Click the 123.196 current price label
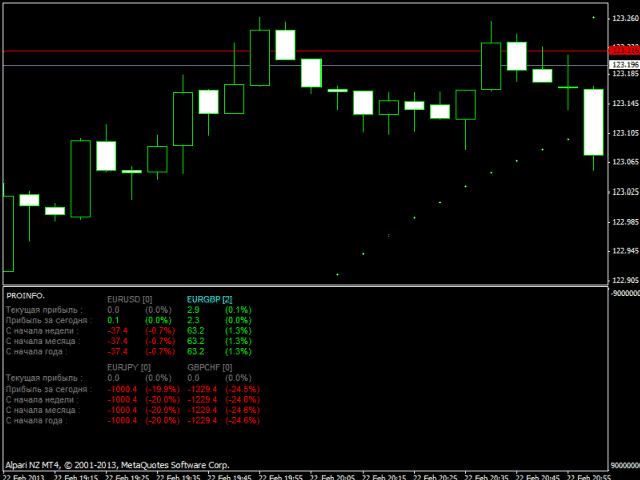The width and height of the screenshot is (640, 480). coord(624,65)
